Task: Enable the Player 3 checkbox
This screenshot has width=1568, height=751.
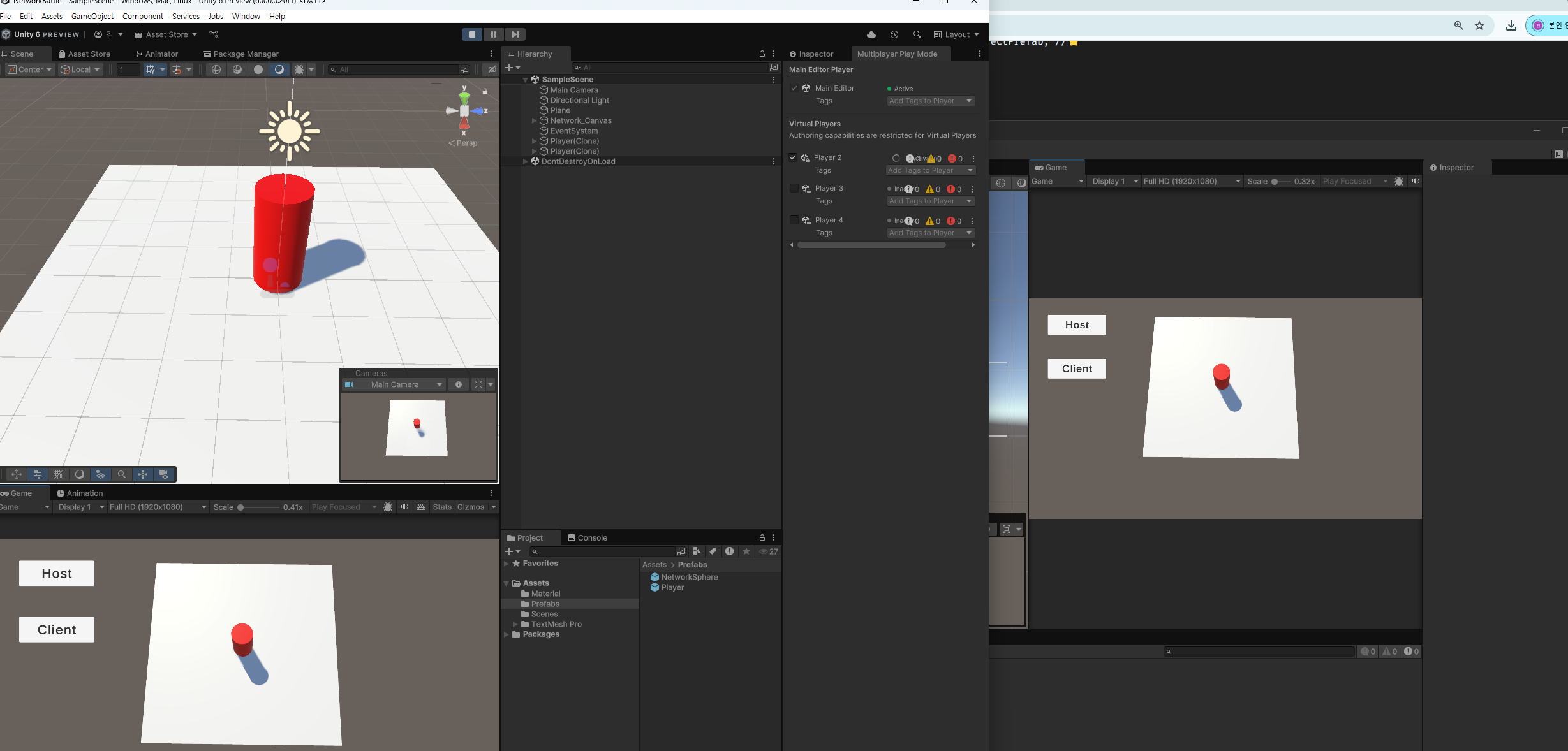Action: (794, 188)
